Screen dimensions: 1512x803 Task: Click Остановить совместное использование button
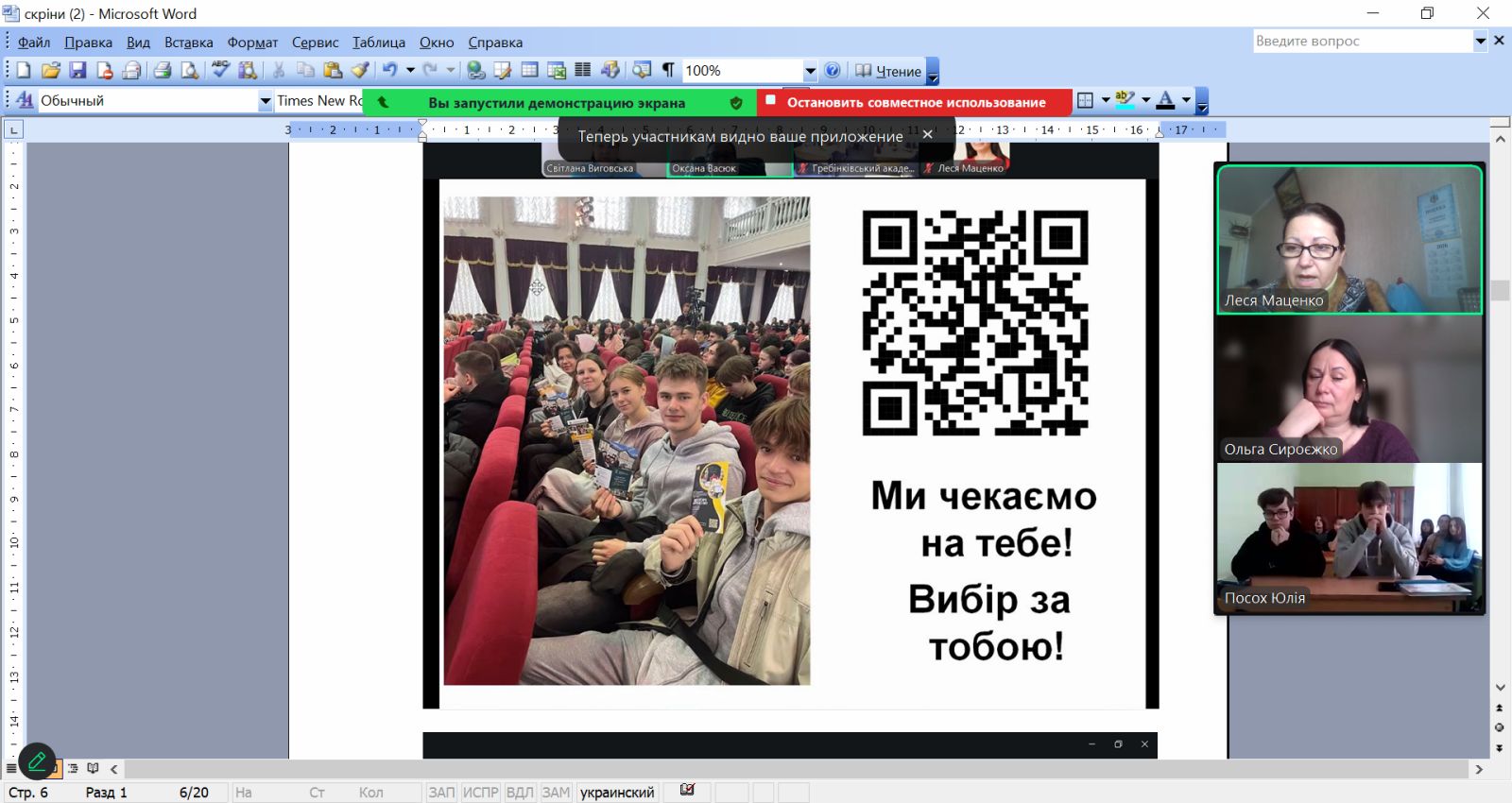tap(915, 102)
